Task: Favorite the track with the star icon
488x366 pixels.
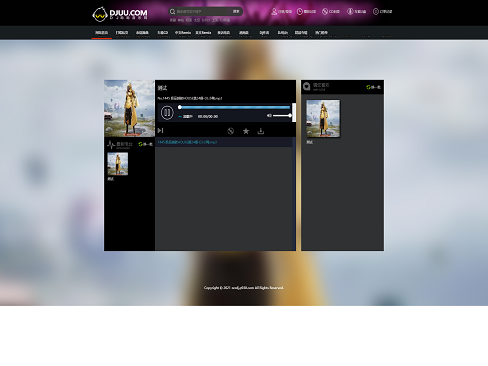Action: [x=246, y=131]
